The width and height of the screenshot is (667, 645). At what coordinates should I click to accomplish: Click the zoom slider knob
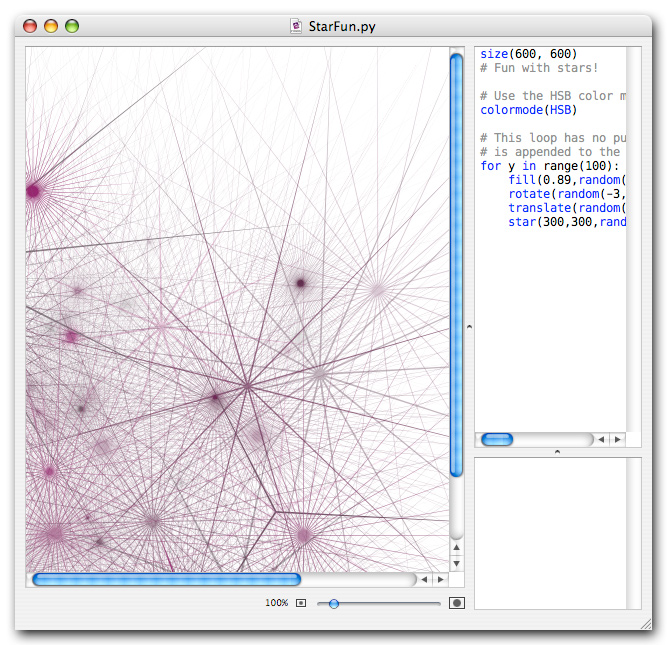pos(334,603)
